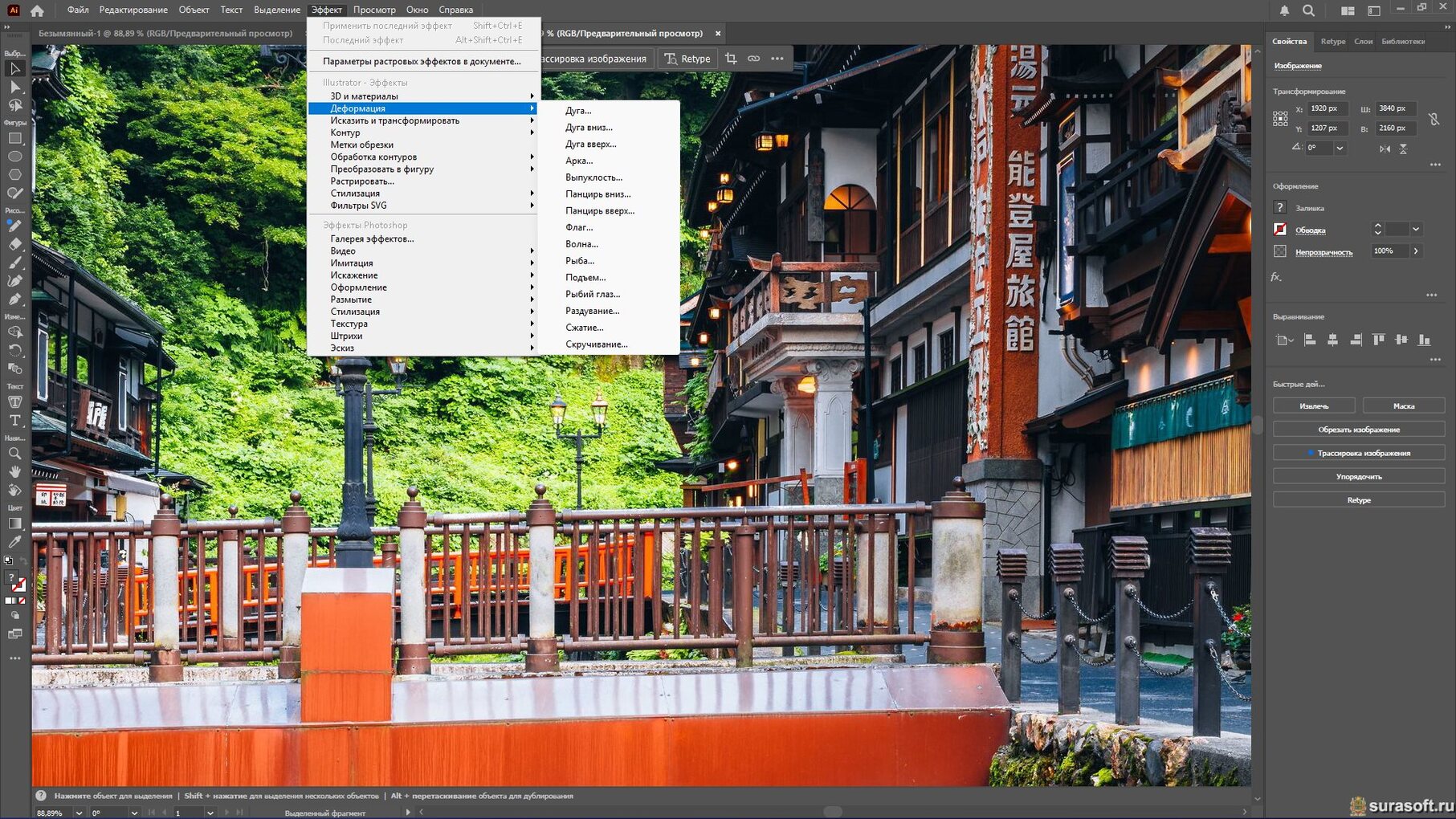Select the Direct Selection tool

click(x=14, y=87)
